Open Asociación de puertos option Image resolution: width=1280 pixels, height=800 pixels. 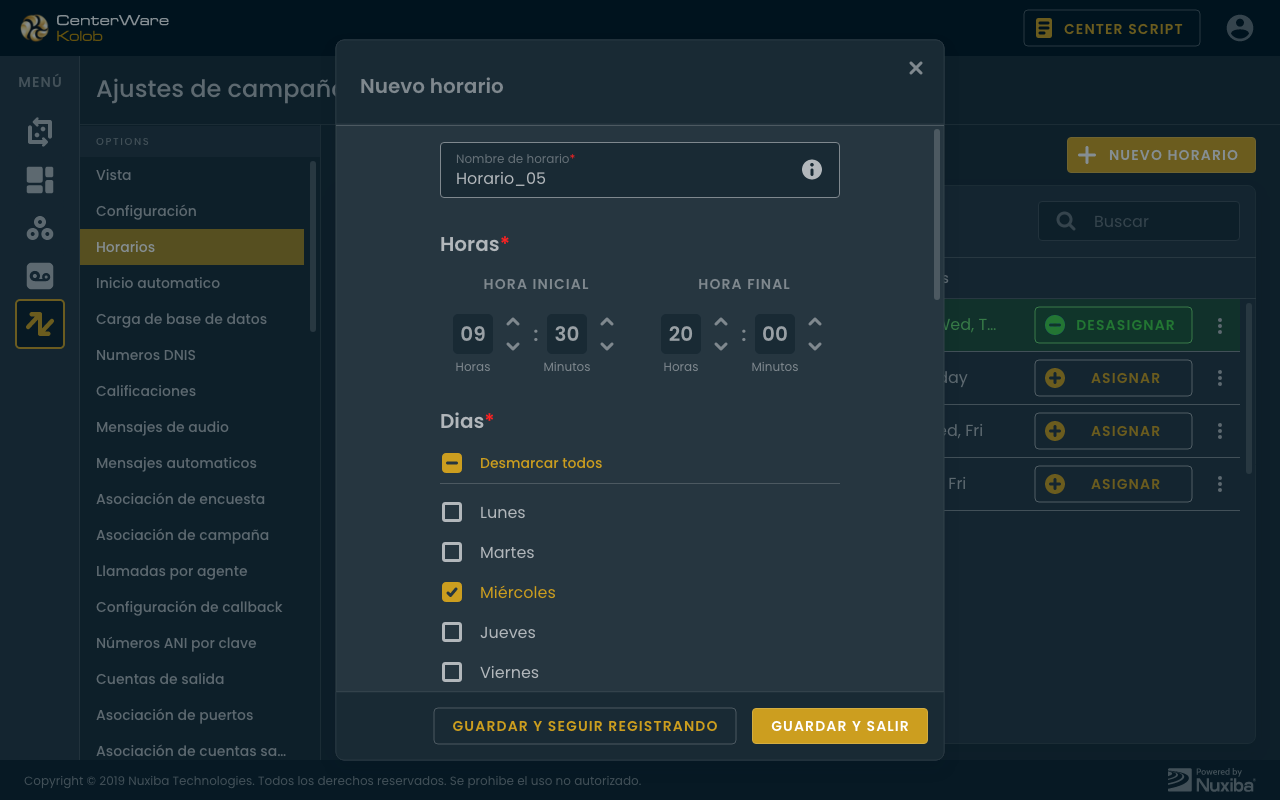(192, 715)
